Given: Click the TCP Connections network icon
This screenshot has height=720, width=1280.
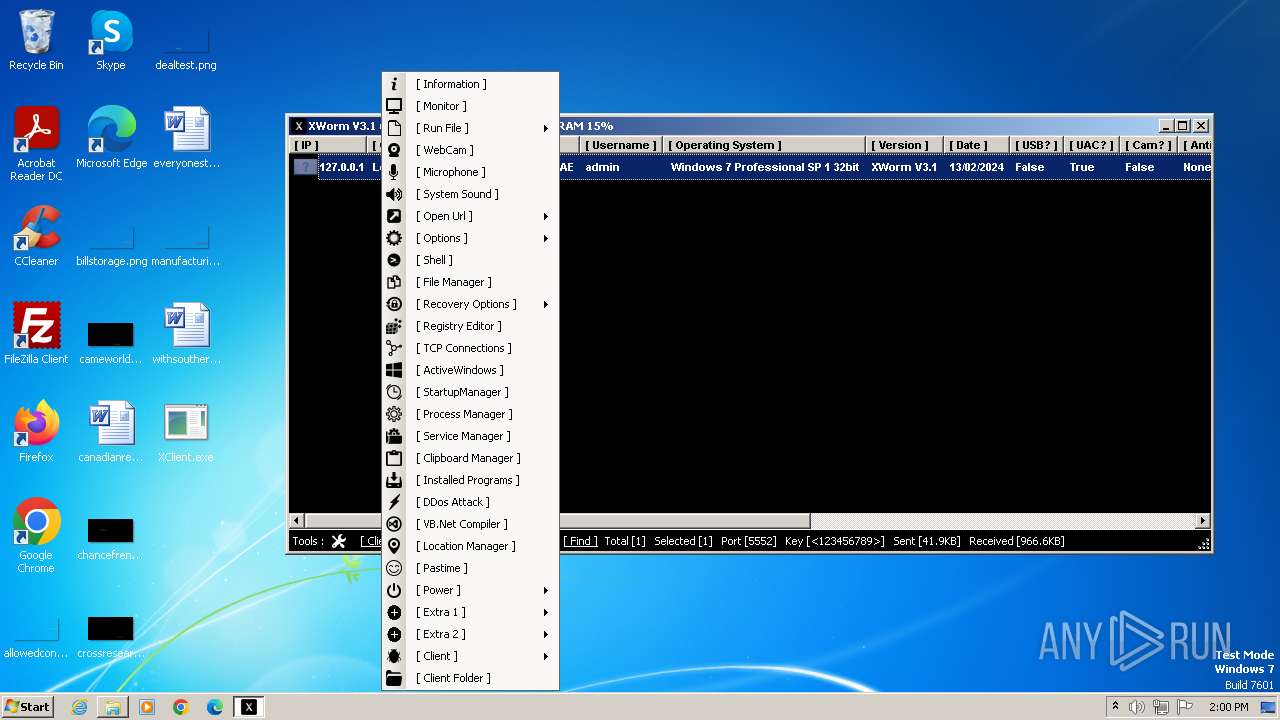Looking at the screenshot, I should (394, 348).
